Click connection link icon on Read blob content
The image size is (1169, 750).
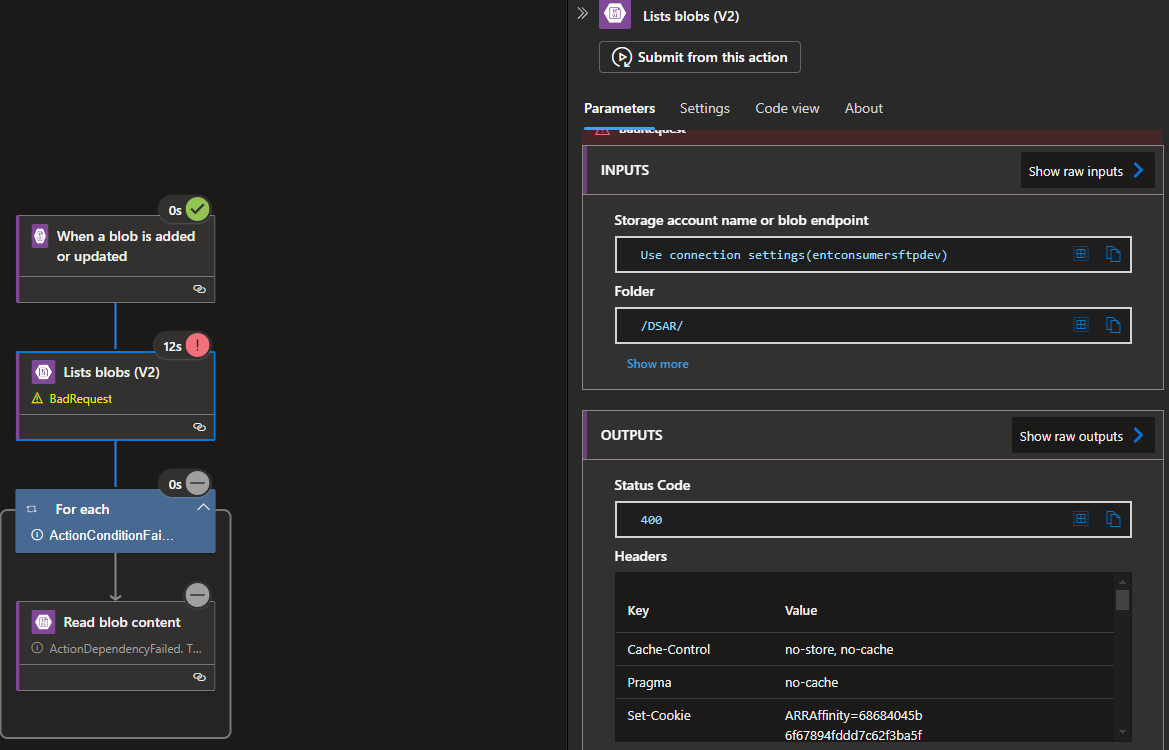pos(199,677)
